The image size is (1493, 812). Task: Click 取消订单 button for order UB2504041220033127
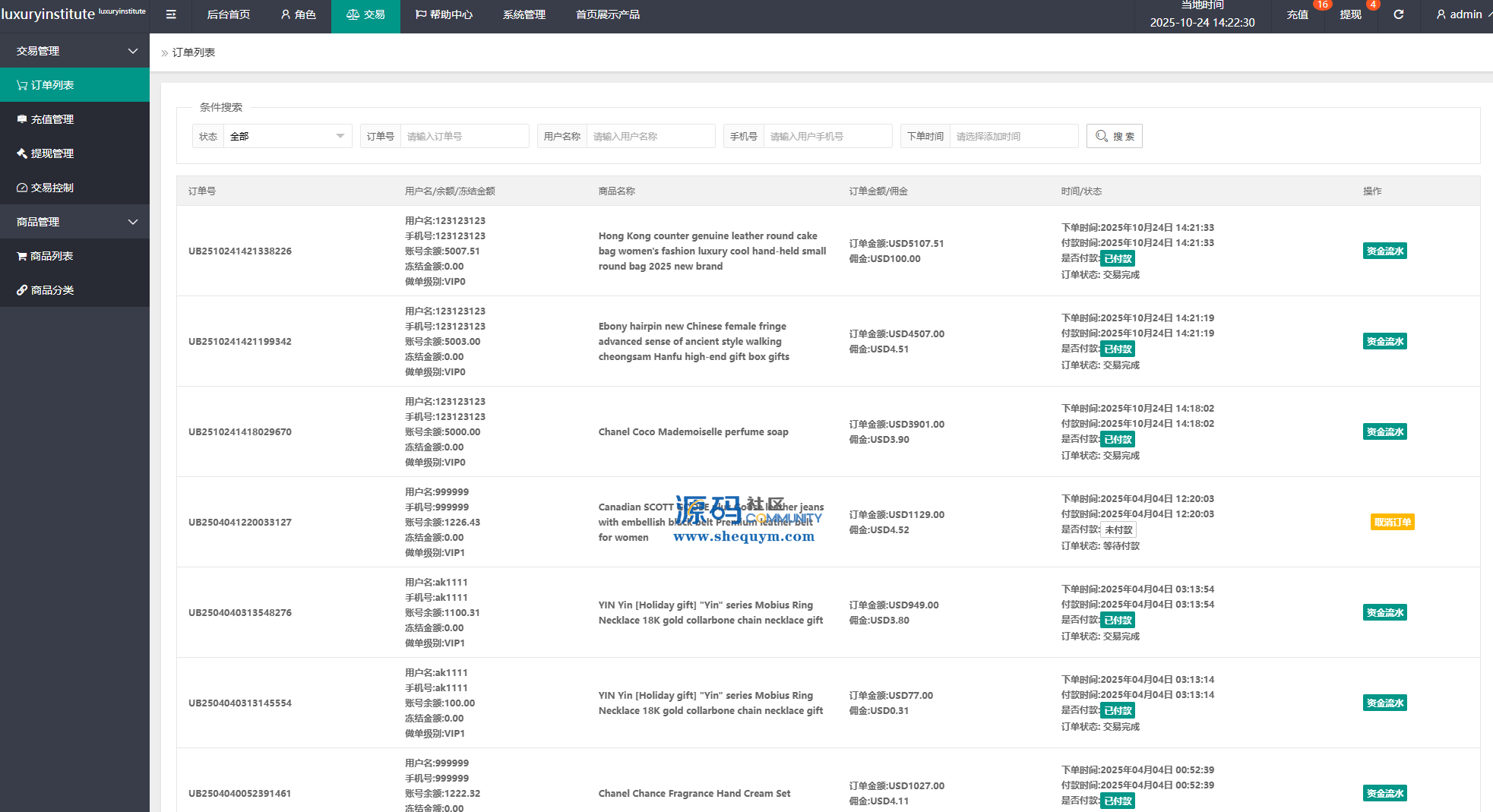coord(1392,522)
